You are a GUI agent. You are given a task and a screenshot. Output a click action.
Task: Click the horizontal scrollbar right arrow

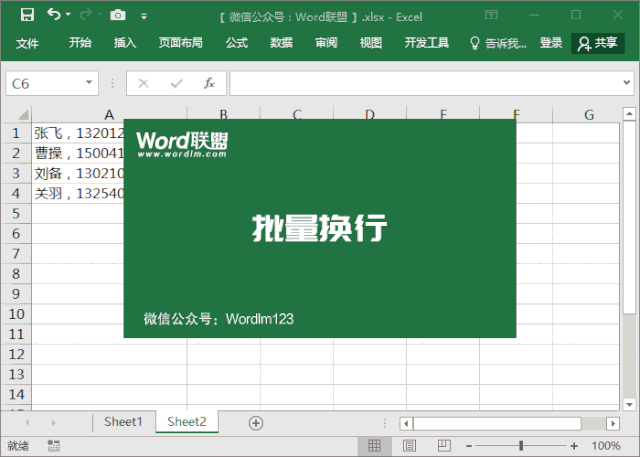click(x=613, y=424)
